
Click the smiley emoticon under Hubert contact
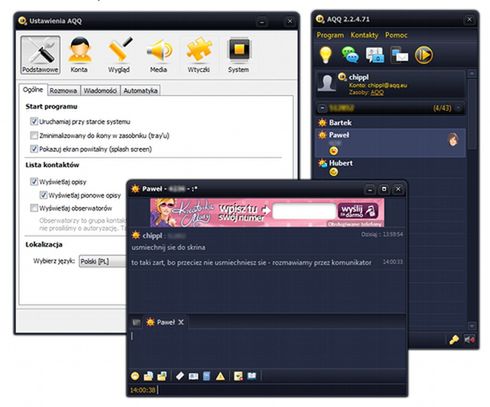[333, 172]
